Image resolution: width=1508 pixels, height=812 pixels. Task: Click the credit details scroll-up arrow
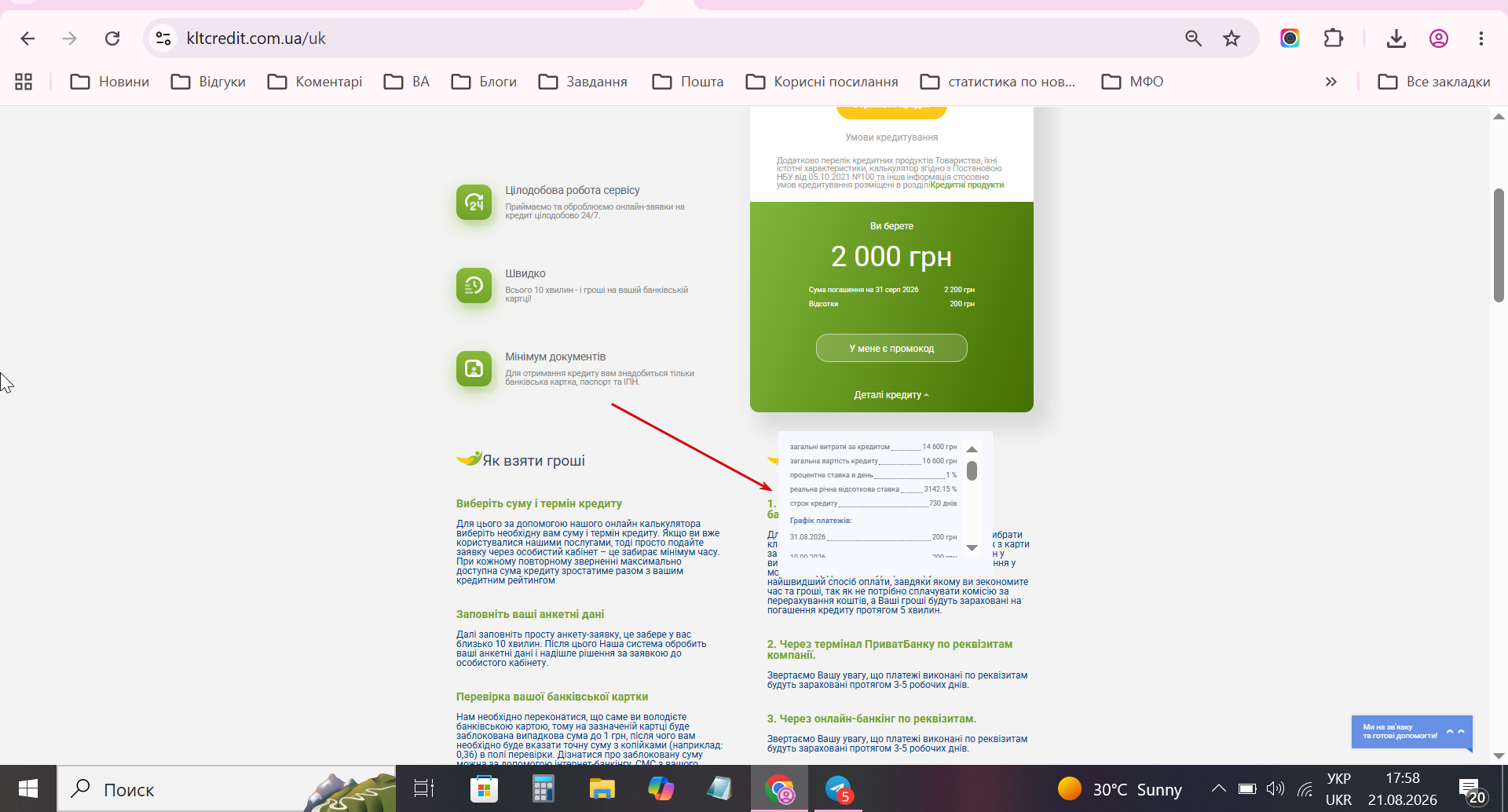tap(972, 449)
